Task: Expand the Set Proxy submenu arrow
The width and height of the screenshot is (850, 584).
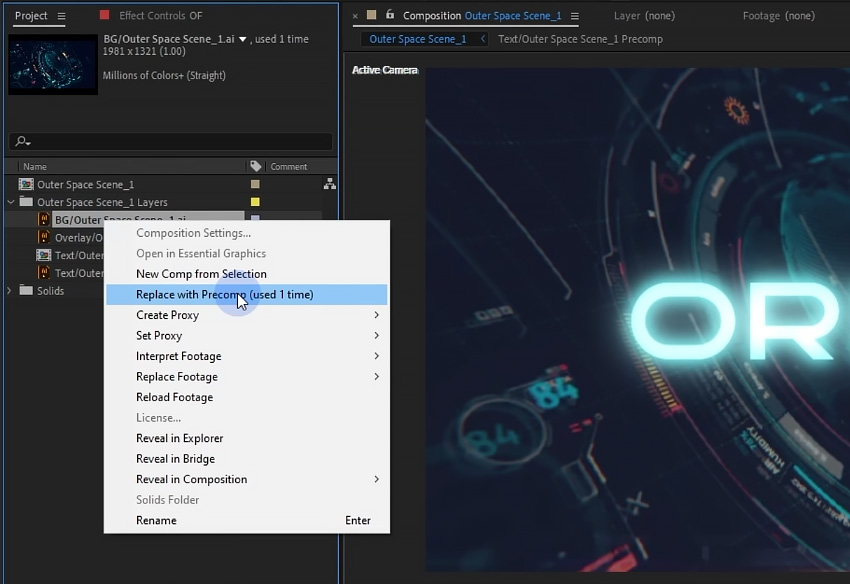Action: 376,336
